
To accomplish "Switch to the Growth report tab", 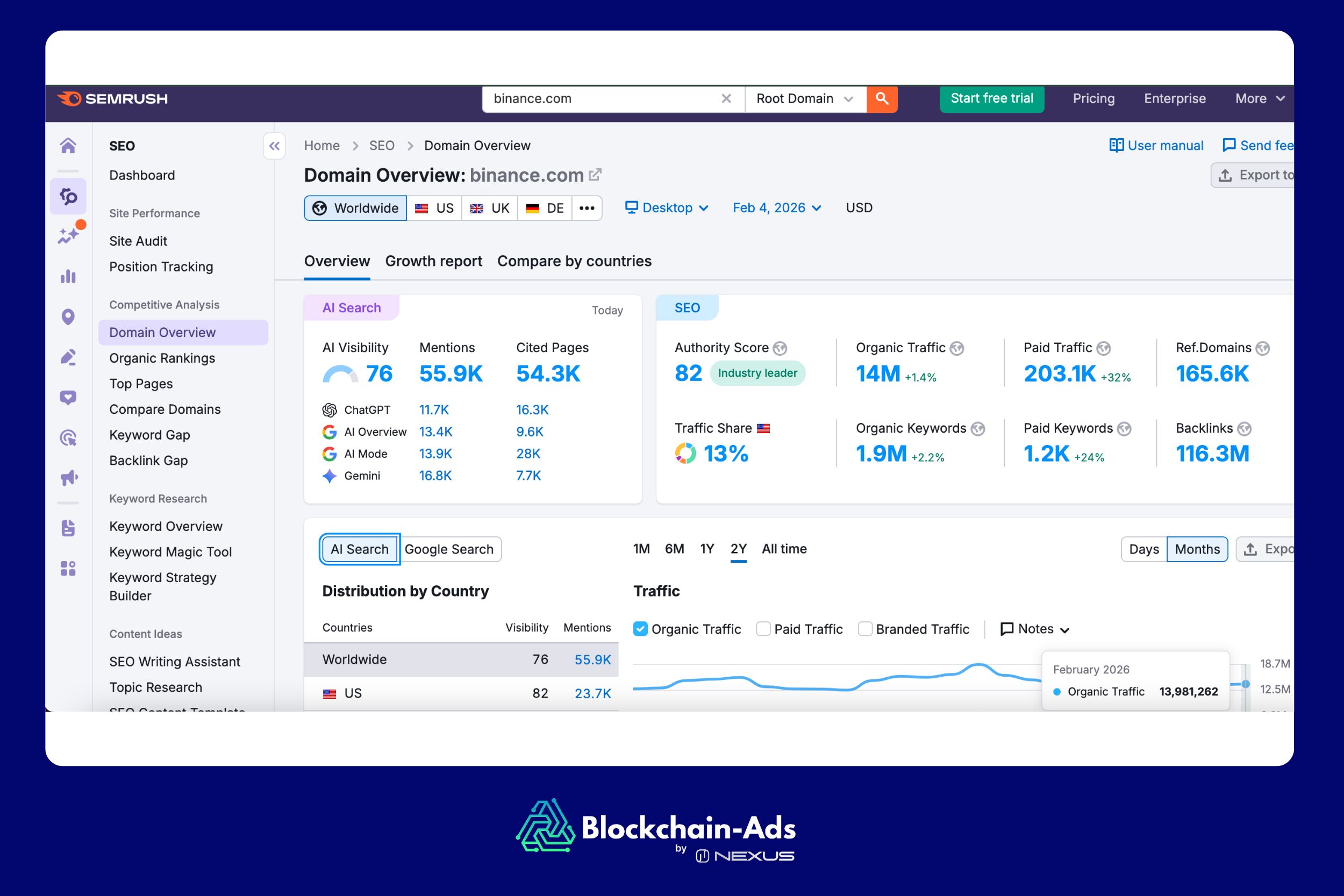I will coord(433,261).
